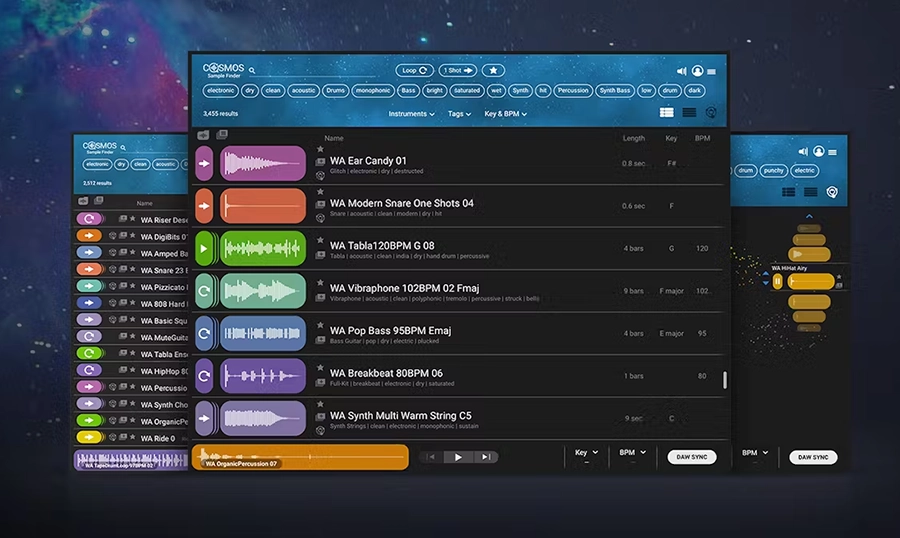Click the speaker volume icon in main window
900x538 pixels.
pyautogui.click(x=681, y=71)
